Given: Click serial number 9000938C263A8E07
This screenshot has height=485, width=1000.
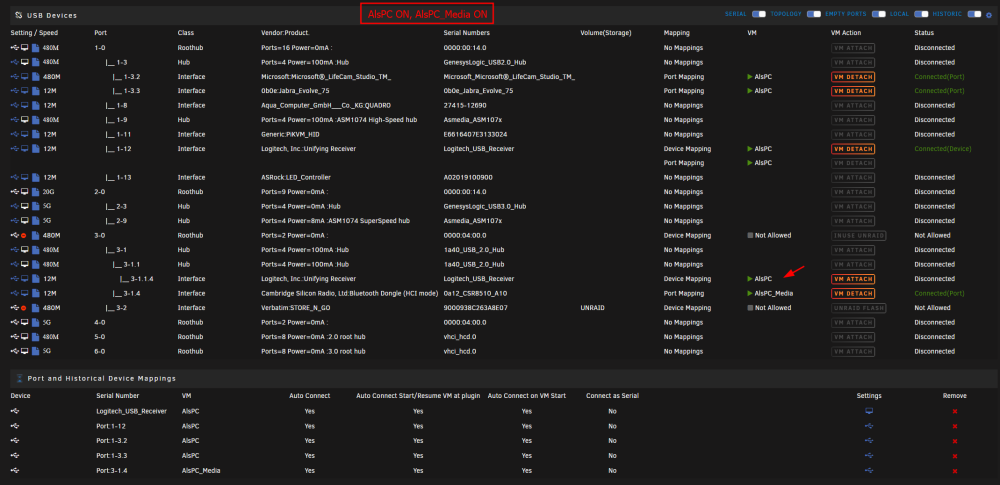Looking at the screenshot, I should (476, 308).
